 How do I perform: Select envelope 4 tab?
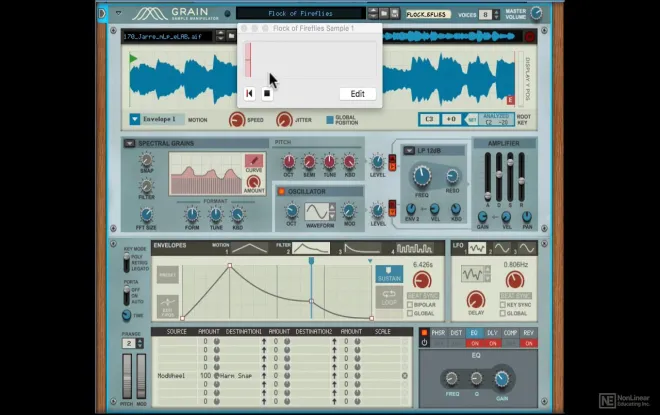415,248
